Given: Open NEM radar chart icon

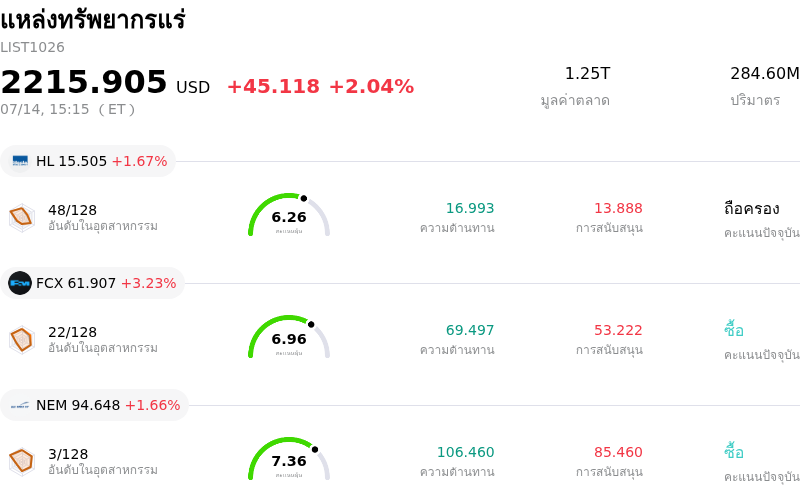Looking at the screenshot, I should [22, 462].
